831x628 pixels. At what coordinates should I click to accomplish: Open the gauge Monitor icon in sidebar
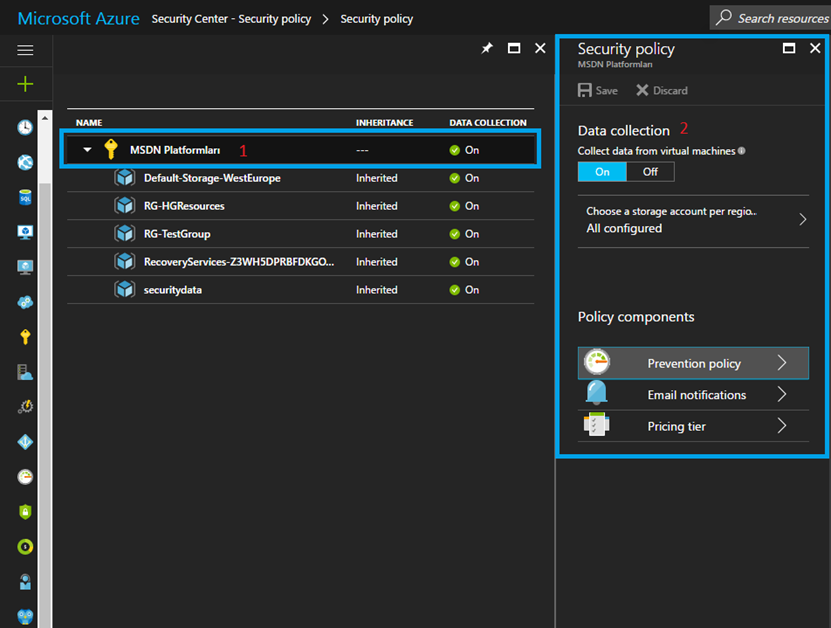coord(25,477)
